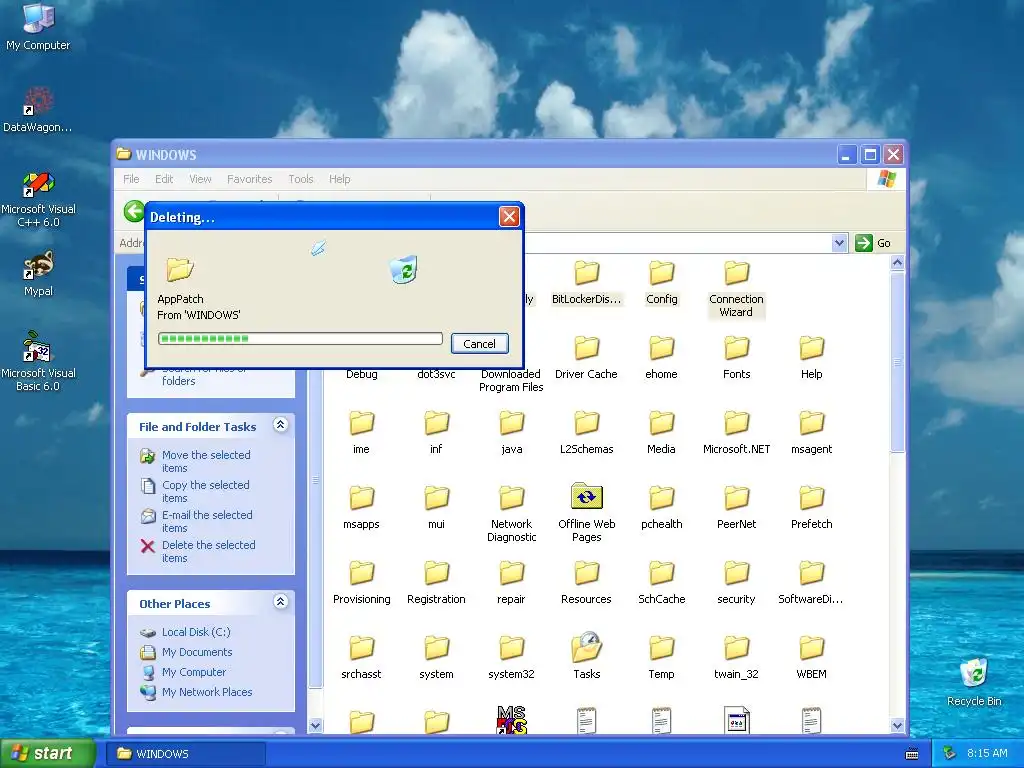Click WINDOWS taskbar button

185,754
